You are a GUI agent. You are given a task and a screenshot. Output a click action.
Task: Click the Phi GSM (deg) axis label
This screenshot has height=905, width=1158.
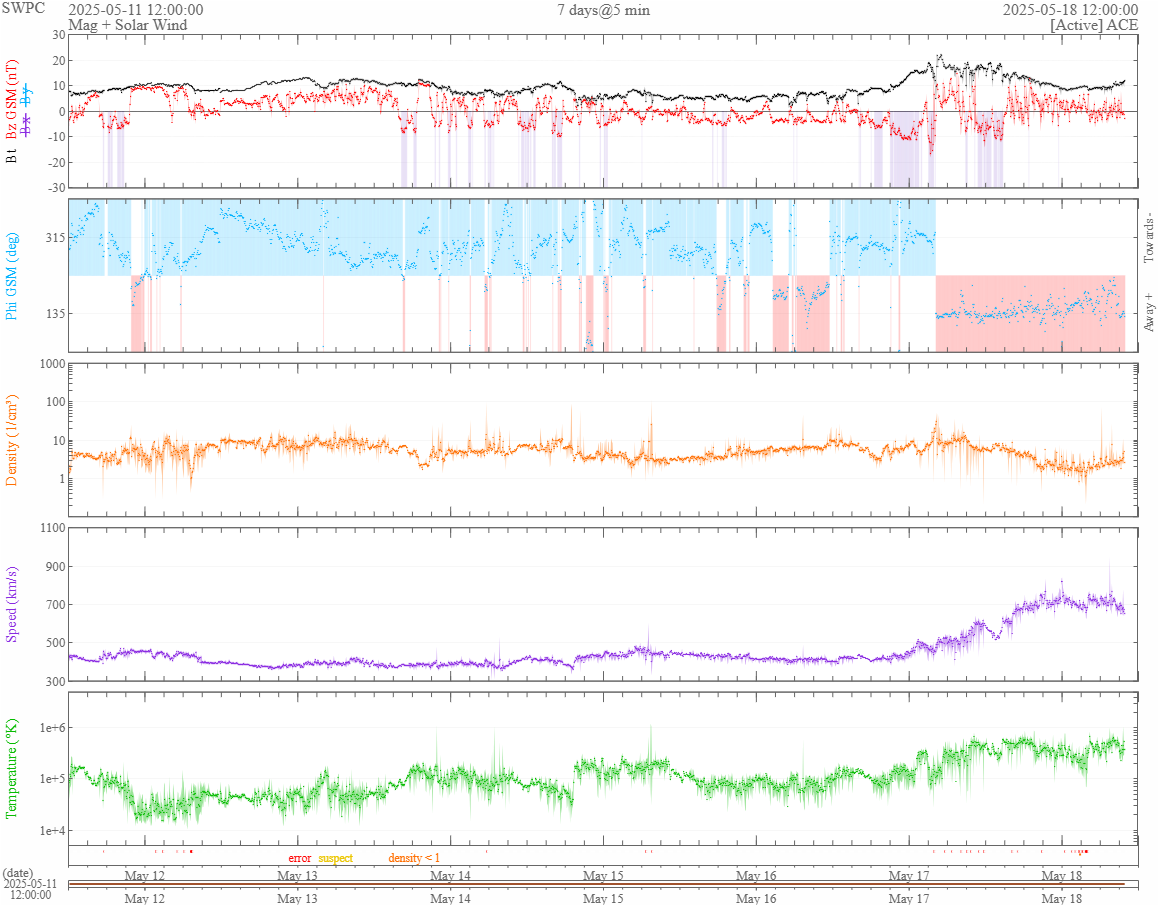[12, 276]
